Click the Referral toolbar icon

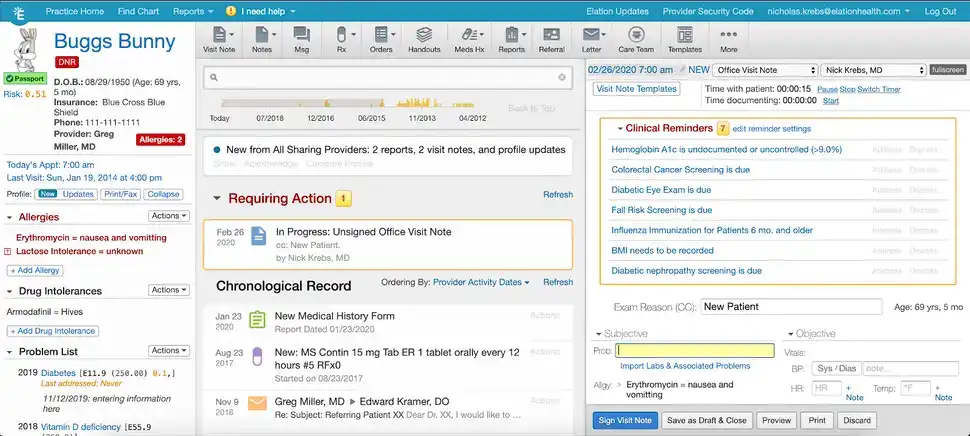(x=551, y=35)
